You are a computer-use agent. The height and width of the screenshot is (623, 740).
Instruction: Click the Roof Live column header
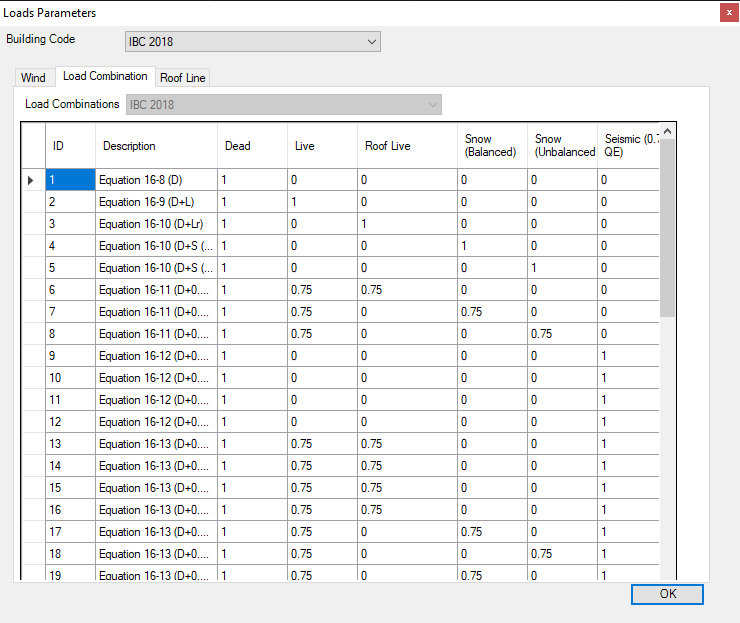pyautogui.click(x=406, y=146)
